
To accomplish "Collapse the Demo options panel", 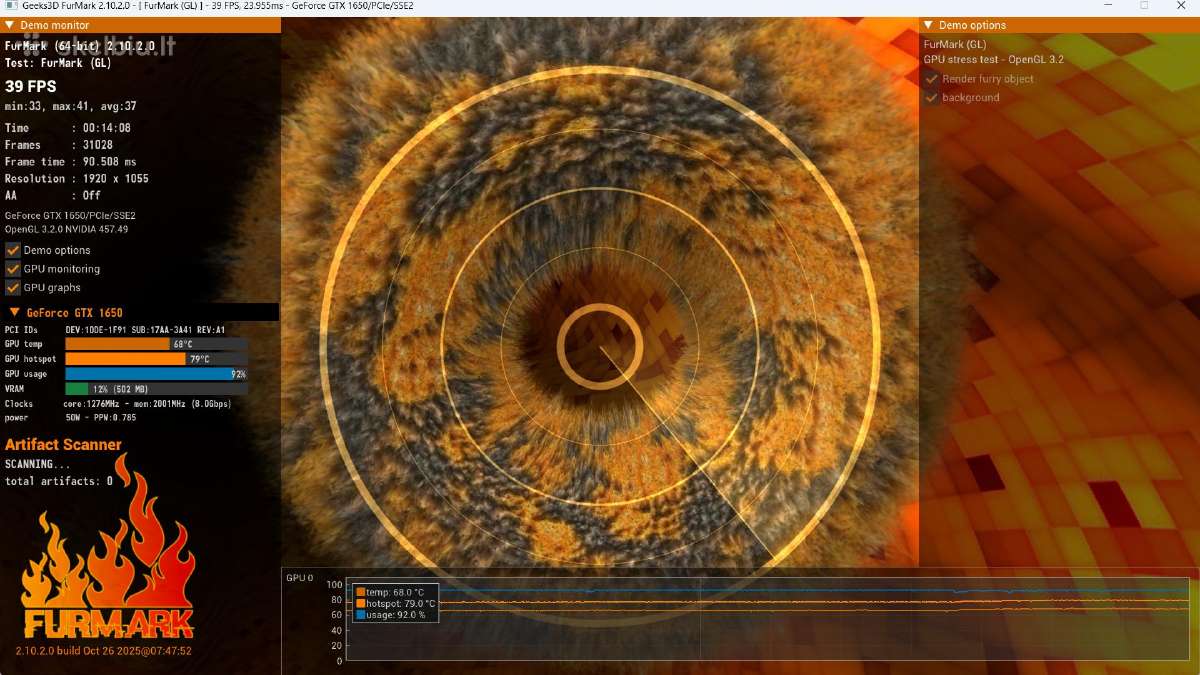I will tap(928, 25).
